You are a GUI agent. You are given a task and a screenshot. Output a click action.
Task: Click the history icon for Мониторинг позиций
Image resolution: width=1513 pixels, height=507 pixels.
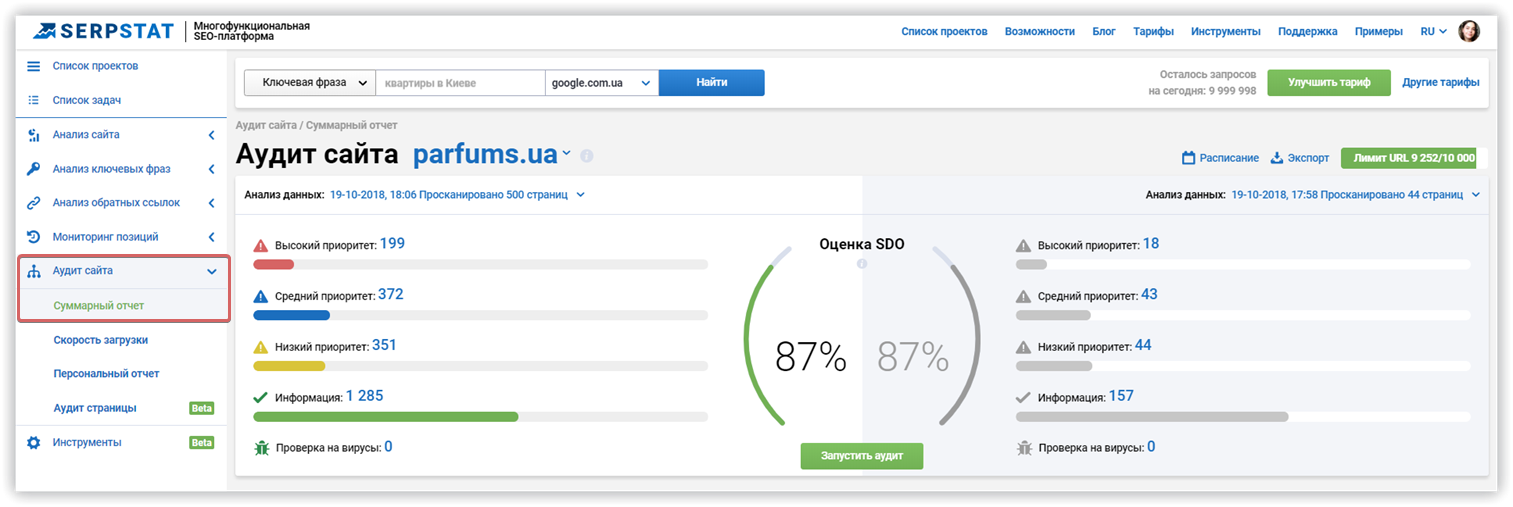click(x=33, y=237)
